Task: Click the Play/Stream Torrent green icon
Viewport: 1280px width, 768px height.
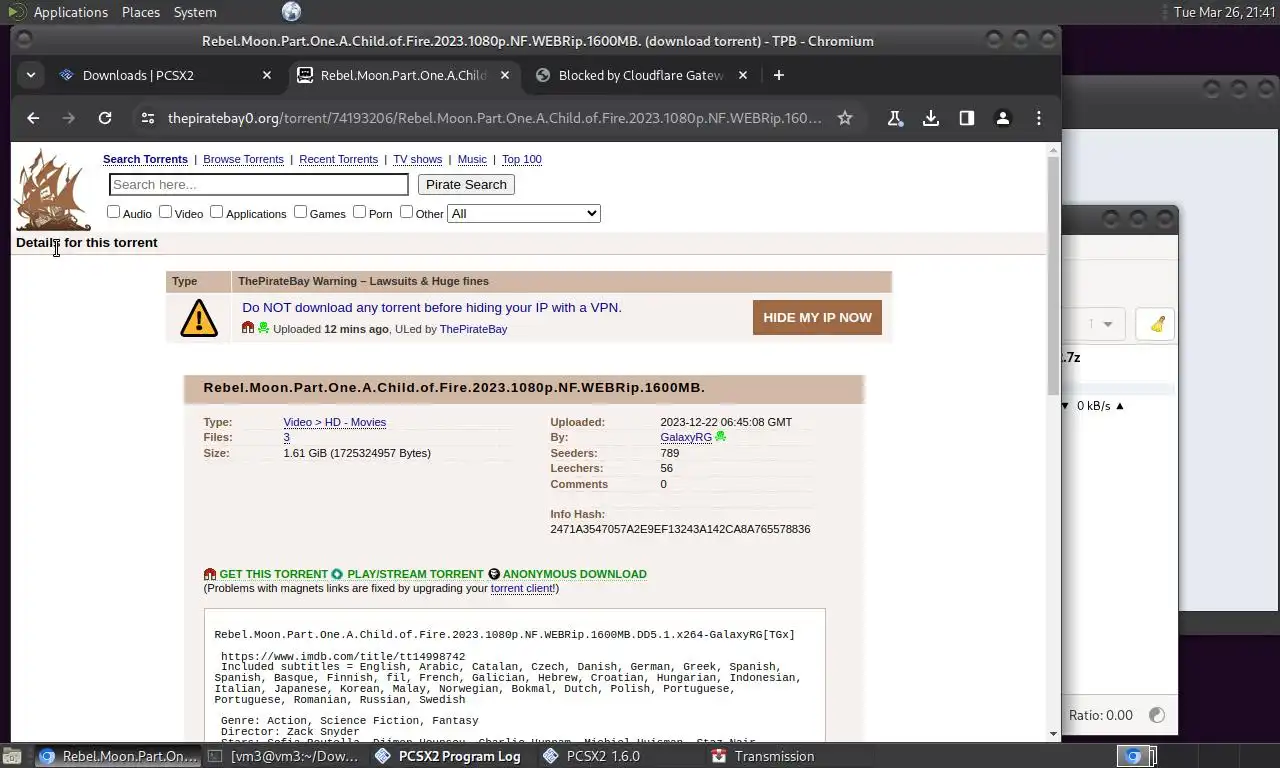Action: (x=337, y=574)
